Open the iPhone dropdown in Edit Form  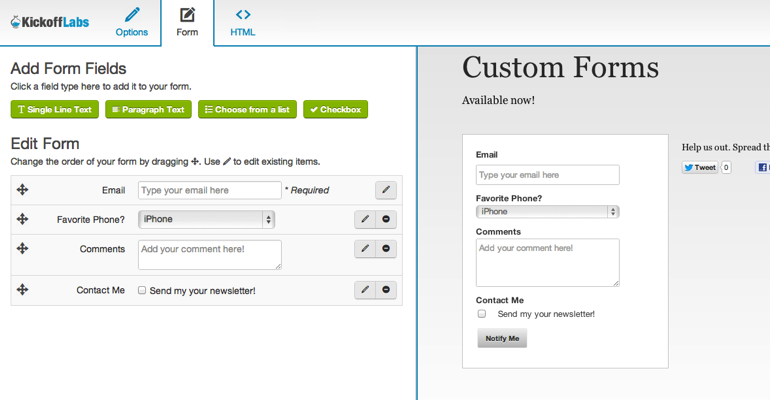tap(206, 219)
